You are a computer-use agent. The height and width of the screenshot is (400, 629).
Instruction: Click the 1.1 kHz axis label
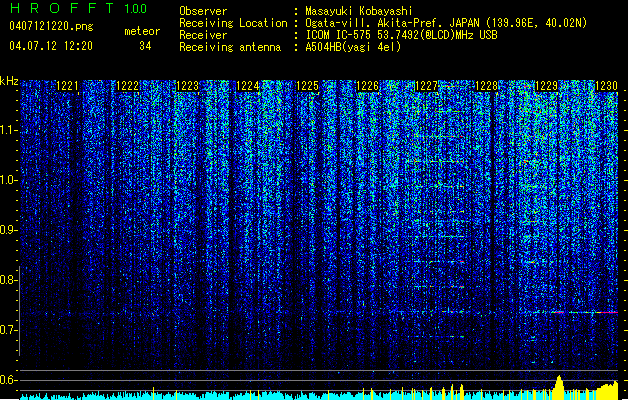[x=8, y=130]
